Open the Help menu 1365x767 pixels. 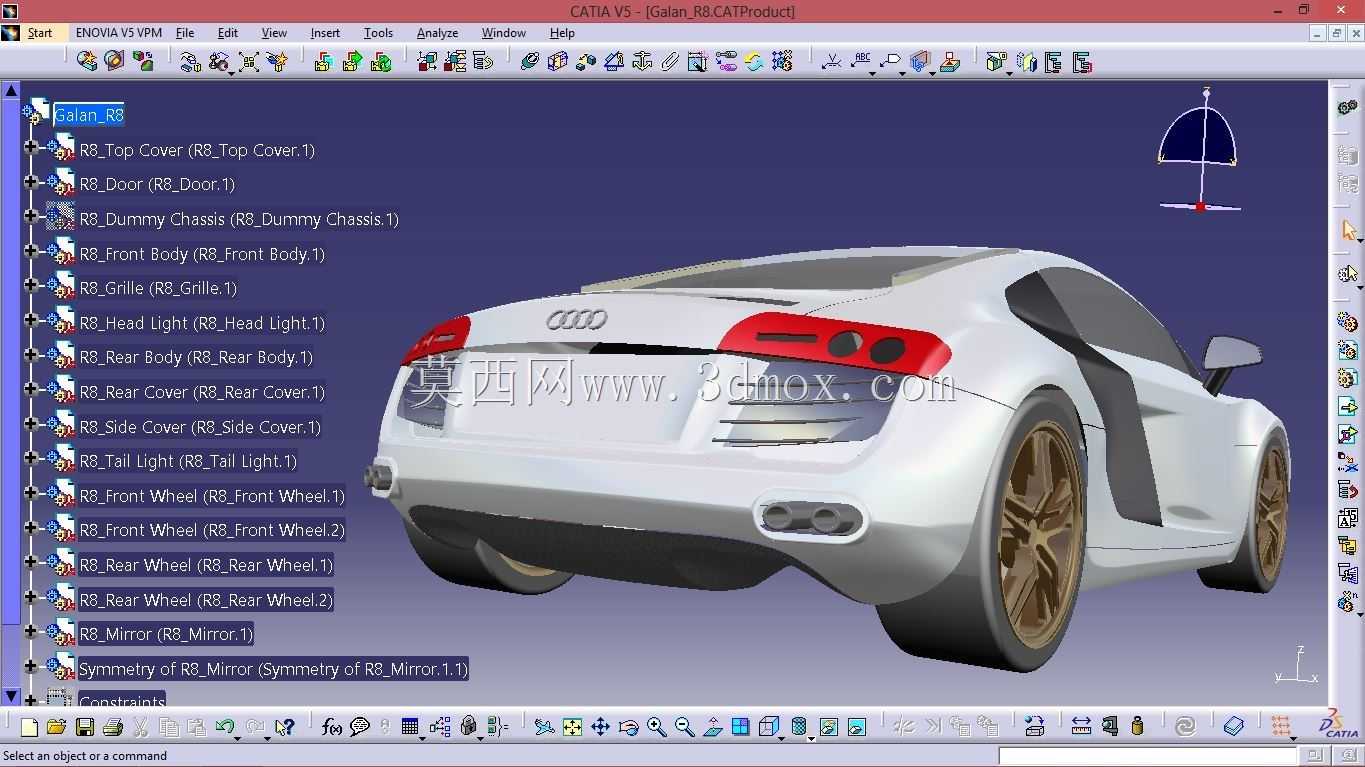point(562,33)
